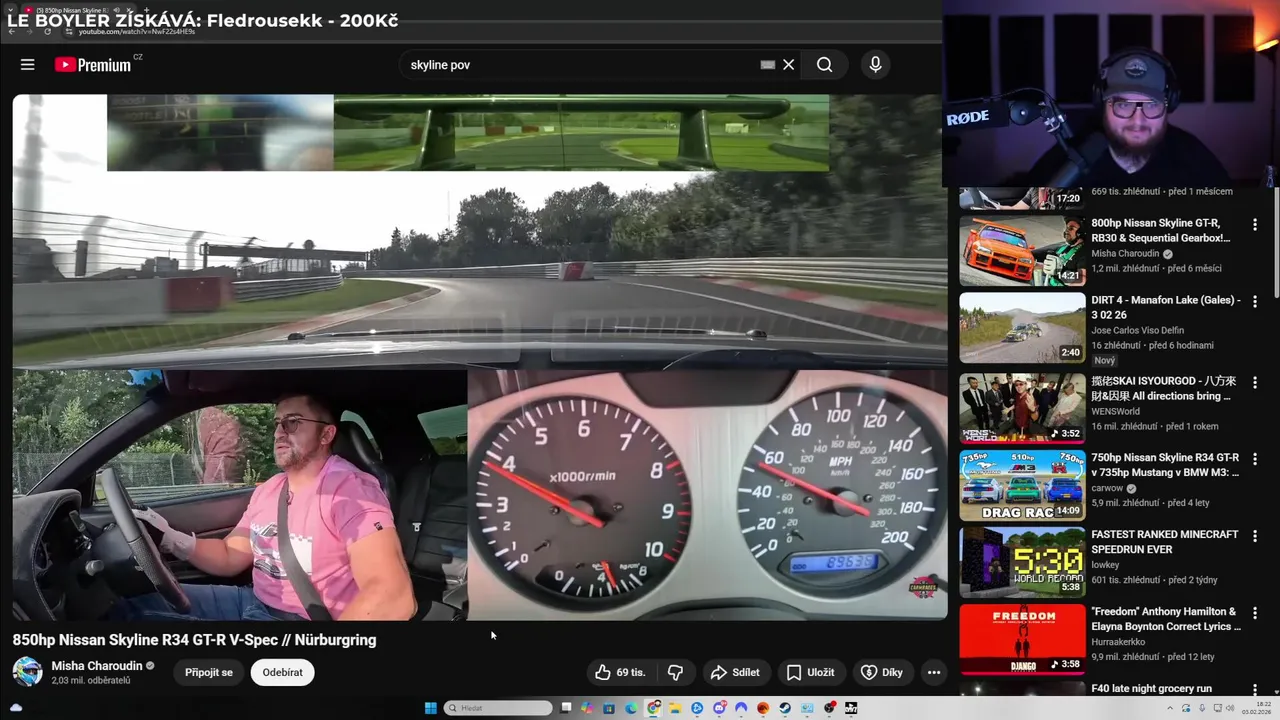Like the video (69 tis.)
Screen dimensions: 1280x720
[x=620, y=672]
